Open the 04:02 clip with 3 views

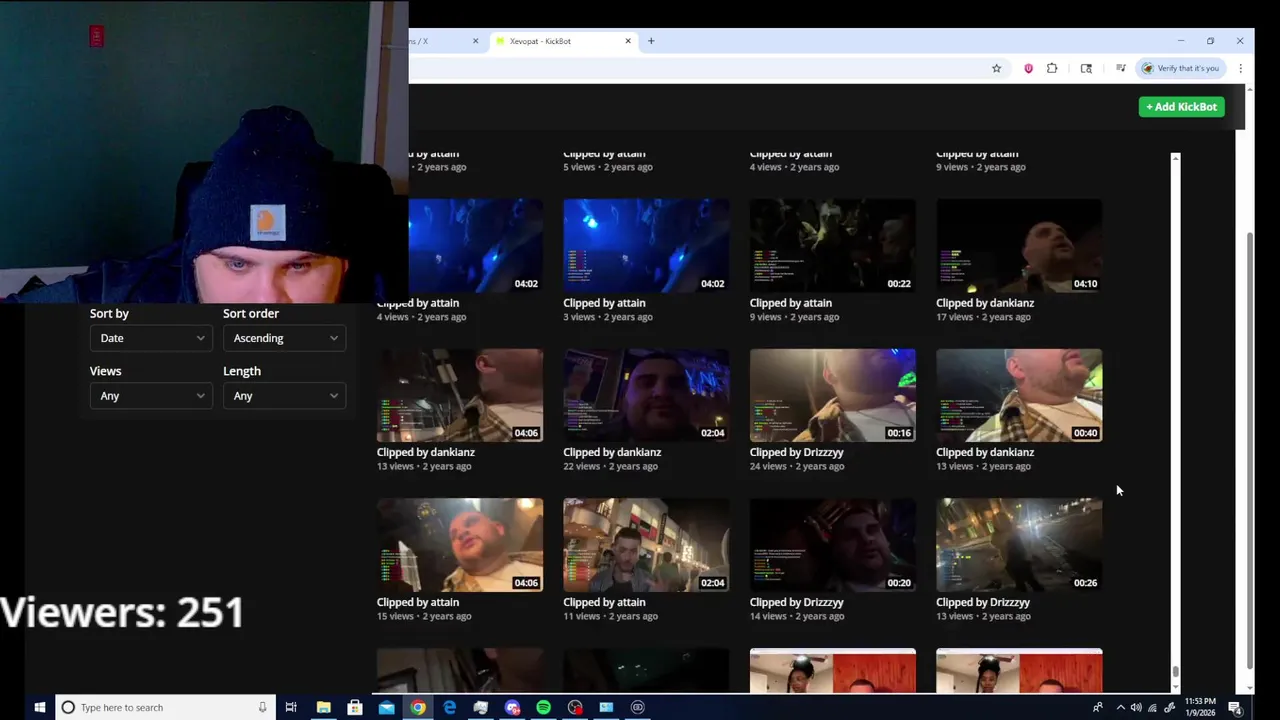[646, 245]
